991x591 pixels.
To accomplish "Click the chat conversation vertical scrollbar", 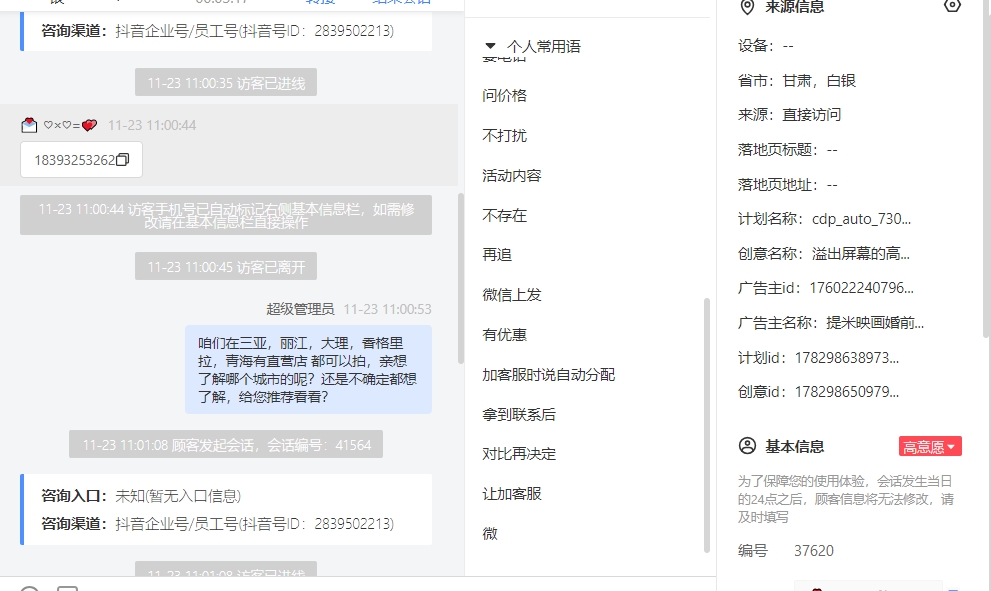I will (461, 278).
